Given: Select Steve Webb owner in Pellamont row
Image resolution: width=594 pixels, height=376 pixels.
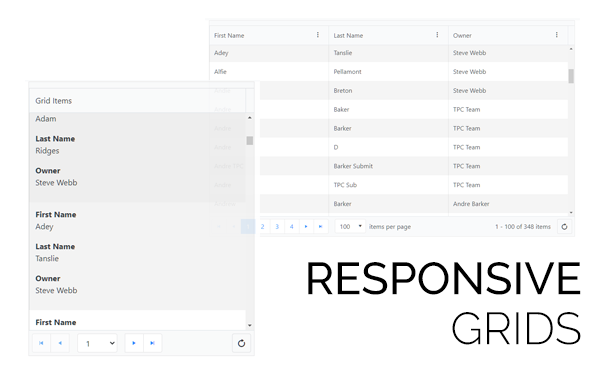Looking at the screenshot, I should pyautogui.click(x=508, y=72).
